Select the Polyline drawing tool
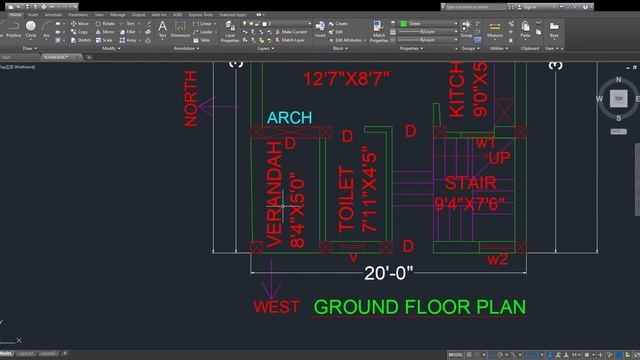The height and width of the screenshot is (360, 640). [x=13, y=29]
